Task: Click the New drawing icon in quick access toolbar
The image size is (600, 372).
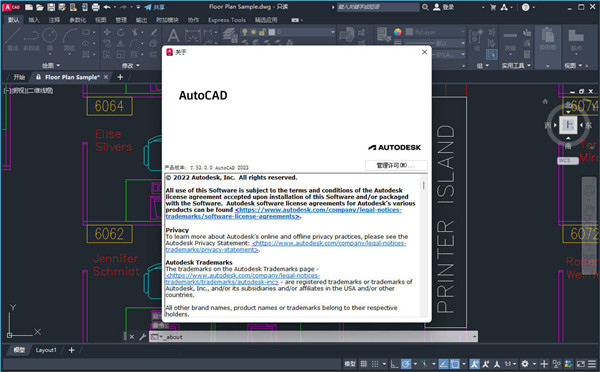Action: tap(29, 7)
